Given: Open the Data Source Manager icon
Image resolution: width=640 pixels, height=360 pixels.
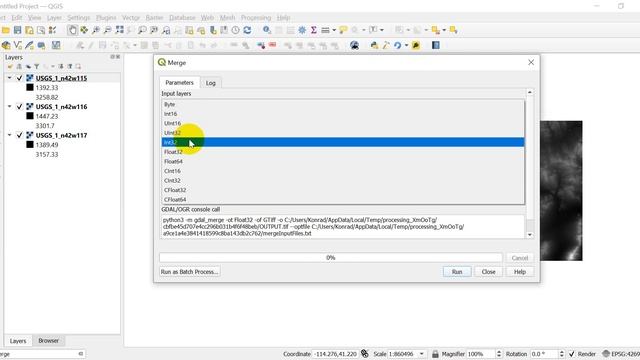Looking at the screenshot, I should pos(6,45).
